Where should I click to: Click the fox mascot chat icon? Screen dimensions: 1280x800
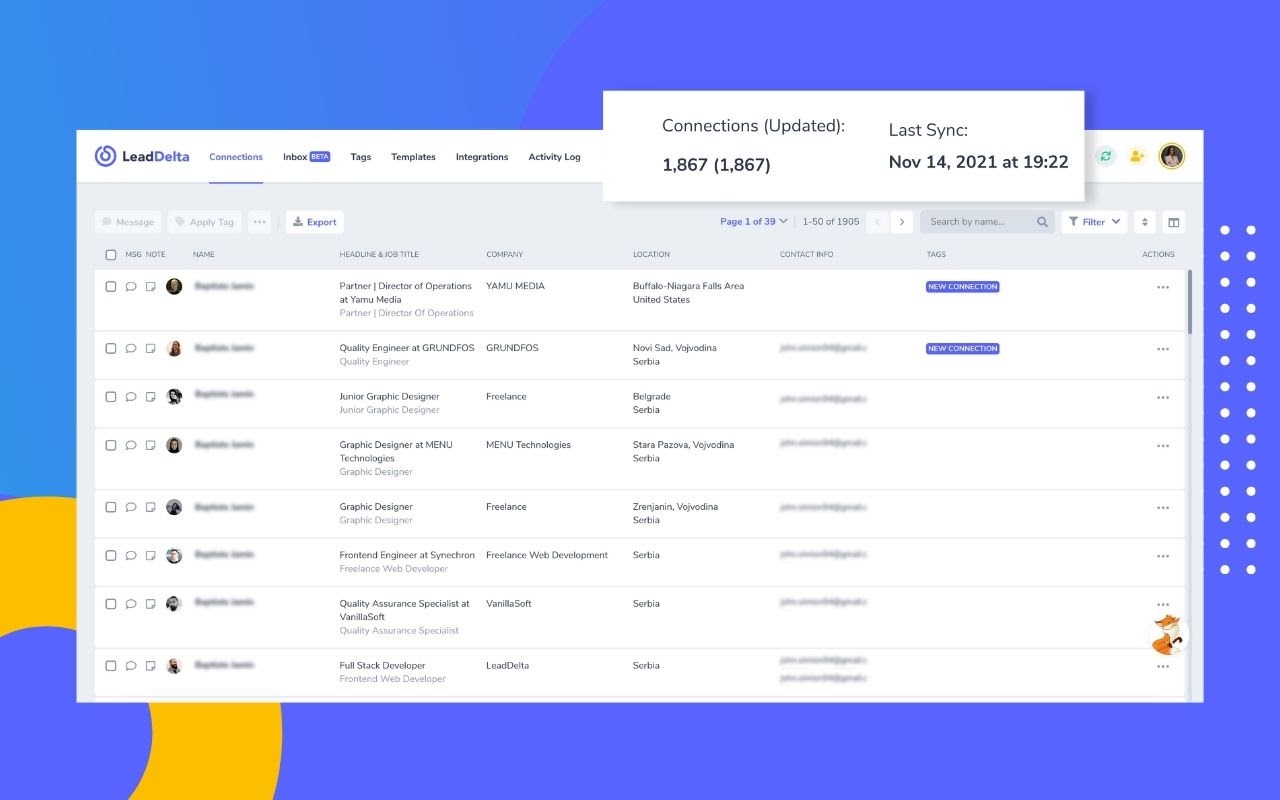click(1168, 635)
